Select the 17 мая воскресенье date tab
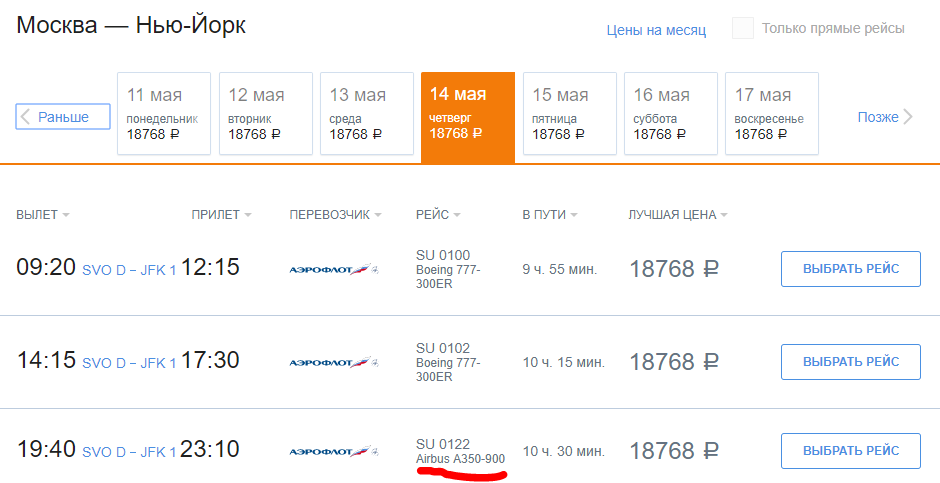This screenshot has height=483, width=940. click(x=772, y=114)
